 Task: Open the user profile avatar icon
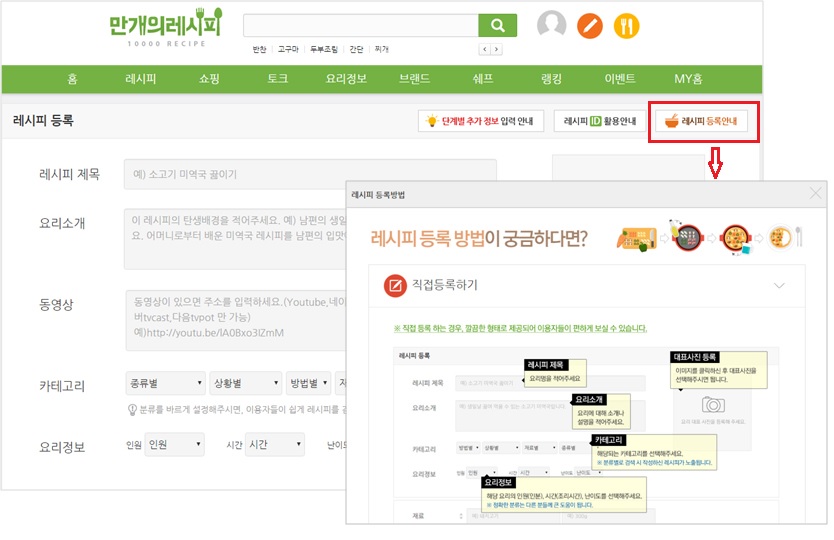pos(551,25)
